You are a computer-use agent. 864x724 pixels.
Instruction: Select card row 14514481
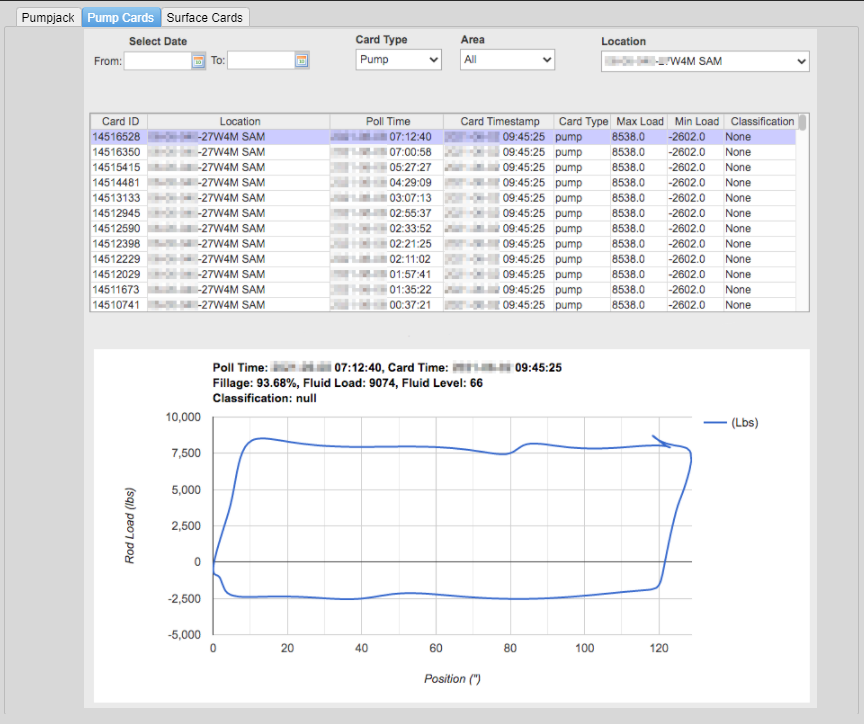444,183
